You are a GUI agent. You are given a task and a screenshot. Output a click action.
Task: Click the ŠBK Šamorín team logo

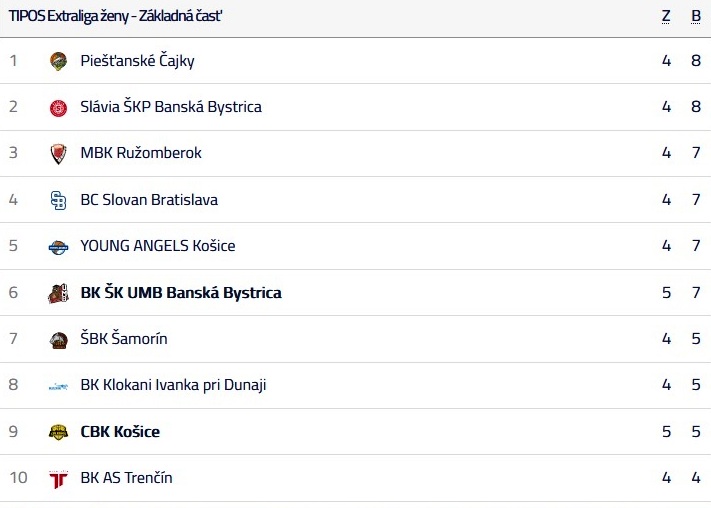[58, 340]
